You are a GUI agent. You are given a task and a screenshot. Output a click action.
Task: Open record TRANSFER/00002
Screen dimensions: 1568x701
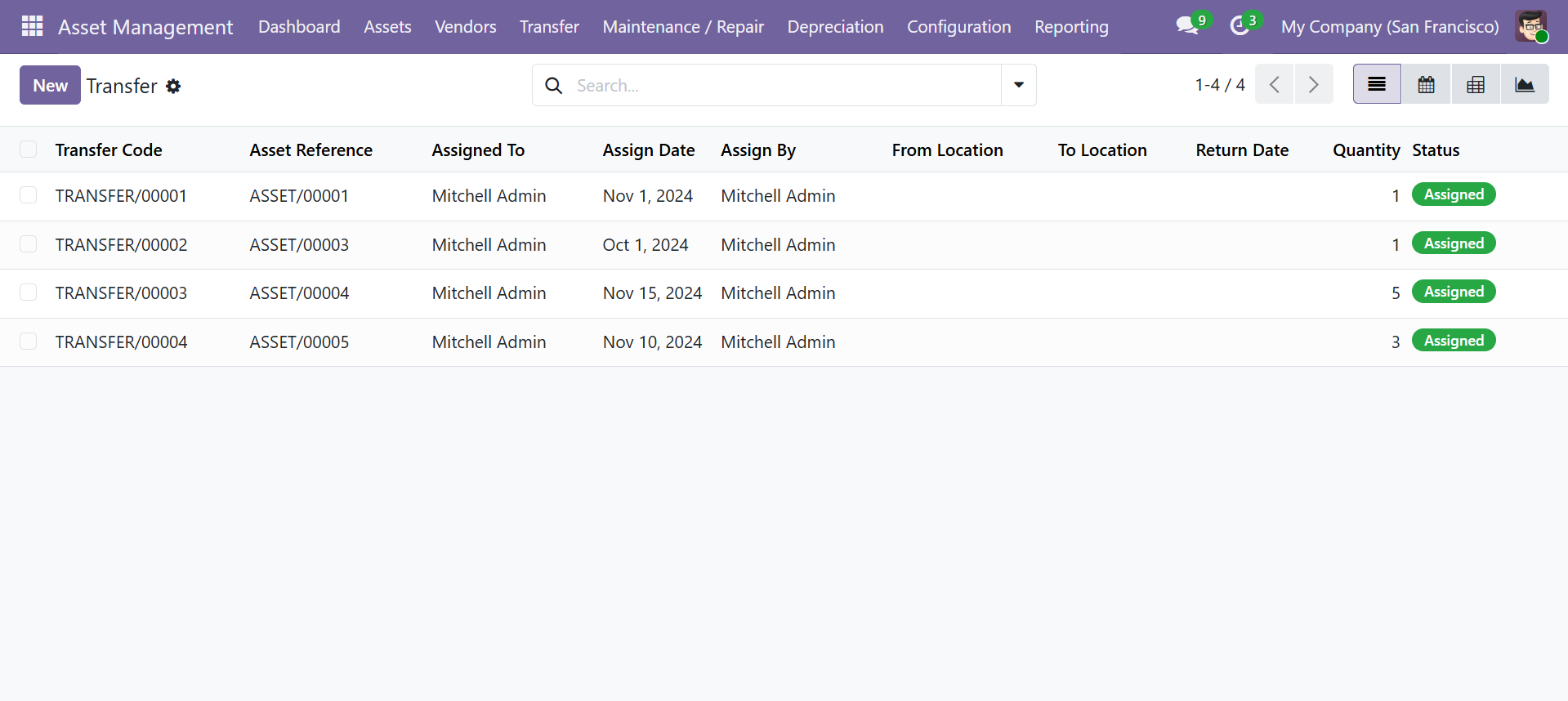point(121,245)
